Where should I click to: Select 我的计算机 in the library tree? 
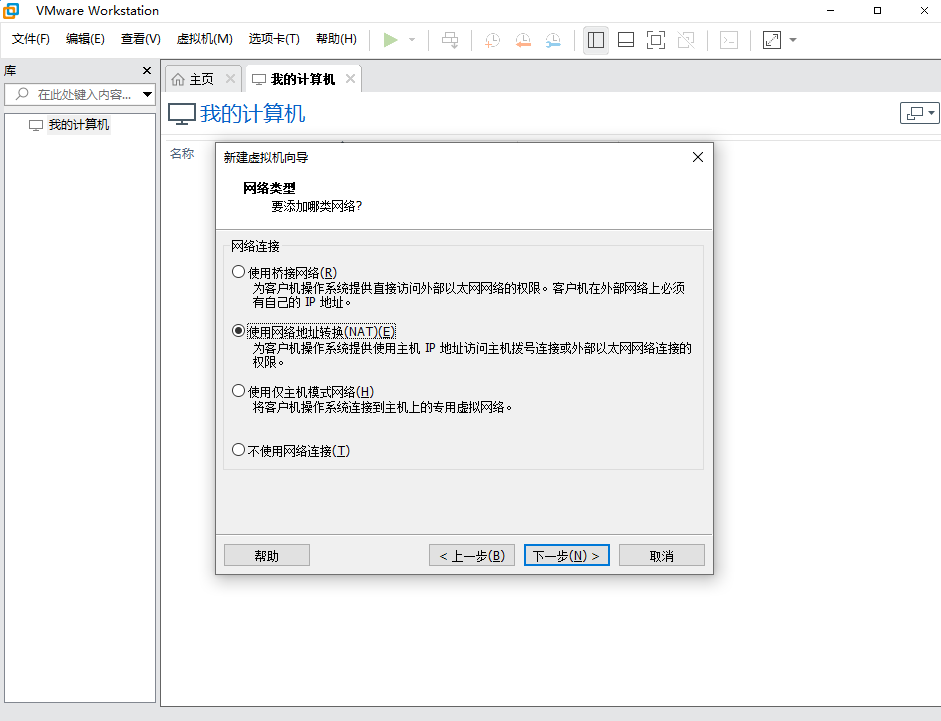[x=79, y=125]
